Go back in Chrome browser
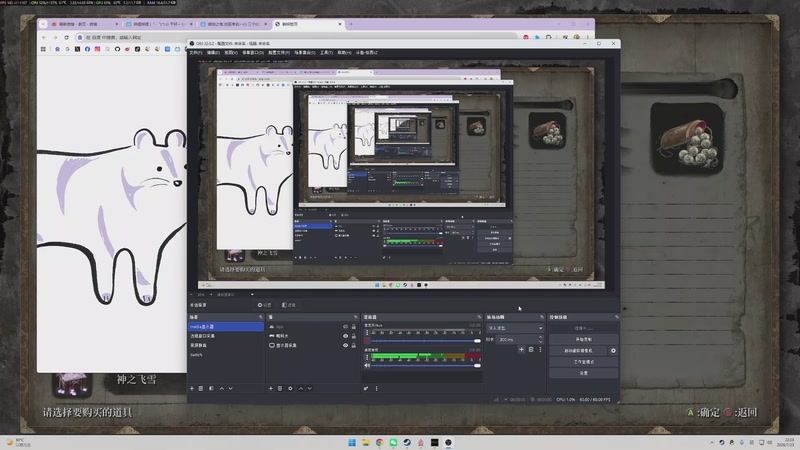 point(44,37)
